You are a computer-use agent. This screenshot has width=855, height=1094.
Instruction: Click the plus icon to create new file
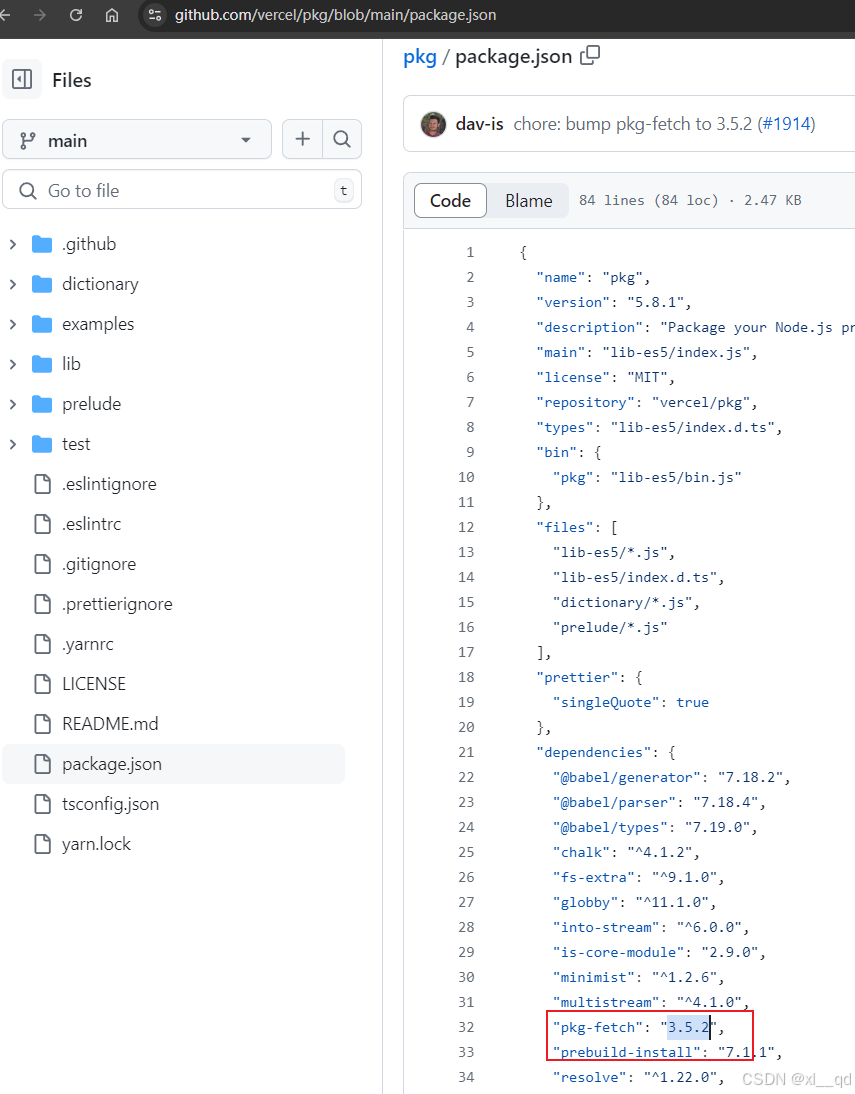click(302, 140)
